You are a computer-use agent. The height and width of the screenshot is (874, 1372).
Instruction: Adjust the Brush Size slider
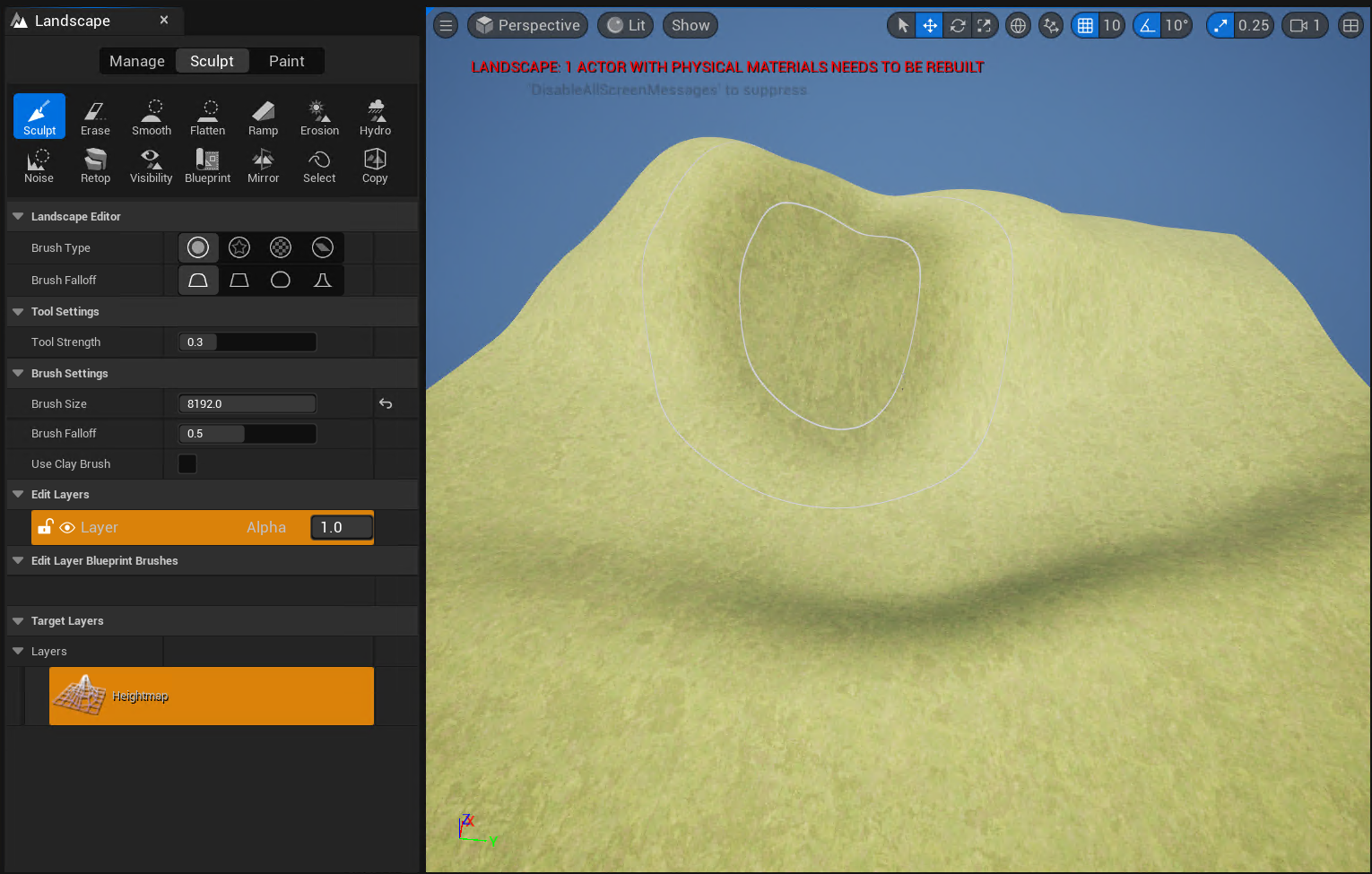pos(247,403)
